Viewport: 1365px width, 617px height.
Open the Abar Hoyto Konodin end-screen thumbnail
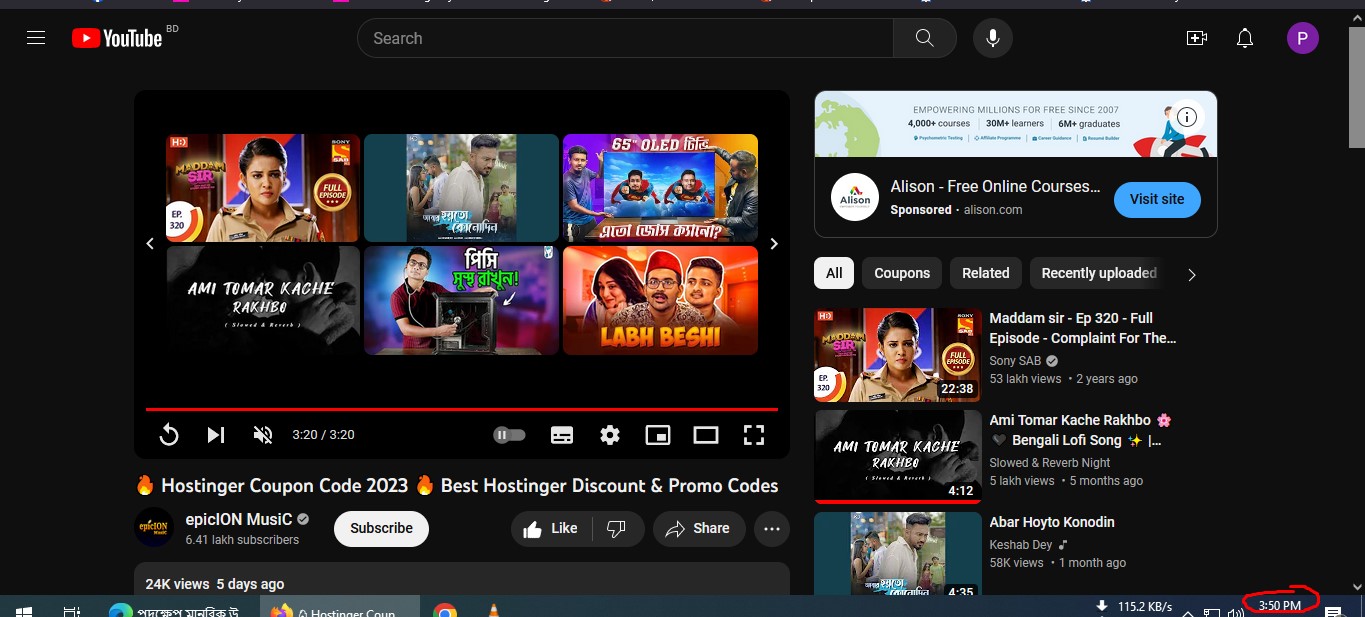click(x=461, y=188)
